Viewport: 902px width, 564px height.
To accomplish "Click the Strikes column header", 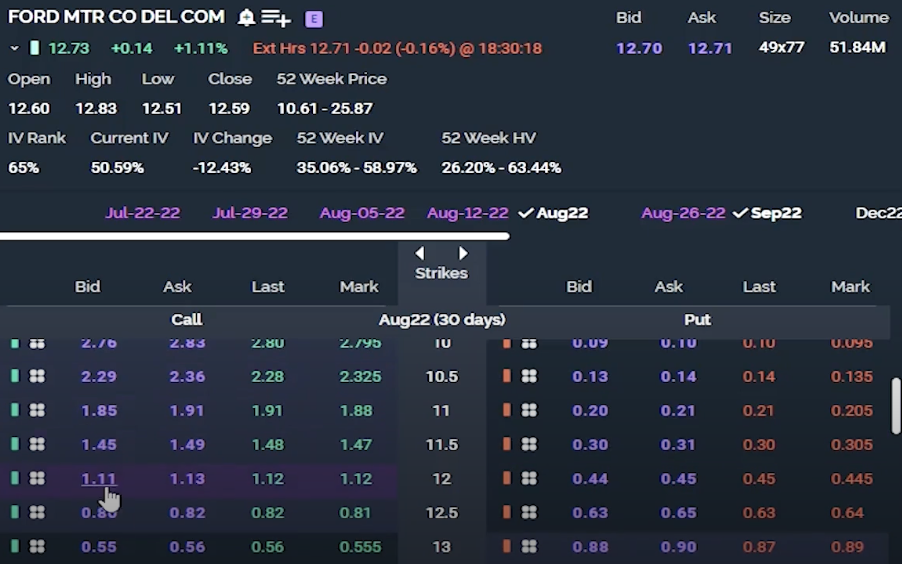I will (x=442, y=273).
